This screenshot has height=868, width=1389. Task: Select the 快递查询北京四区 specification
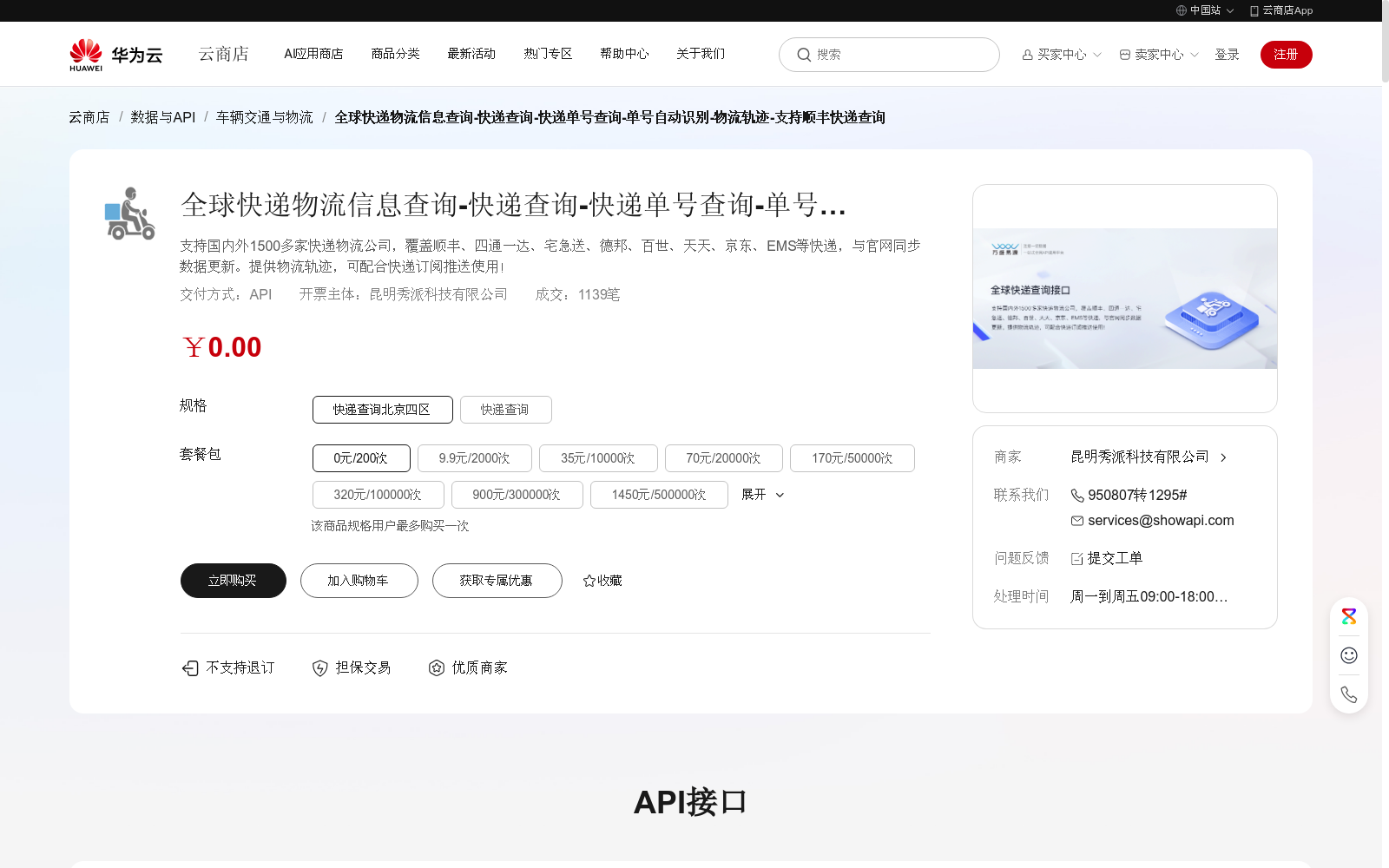pos(383,410)
